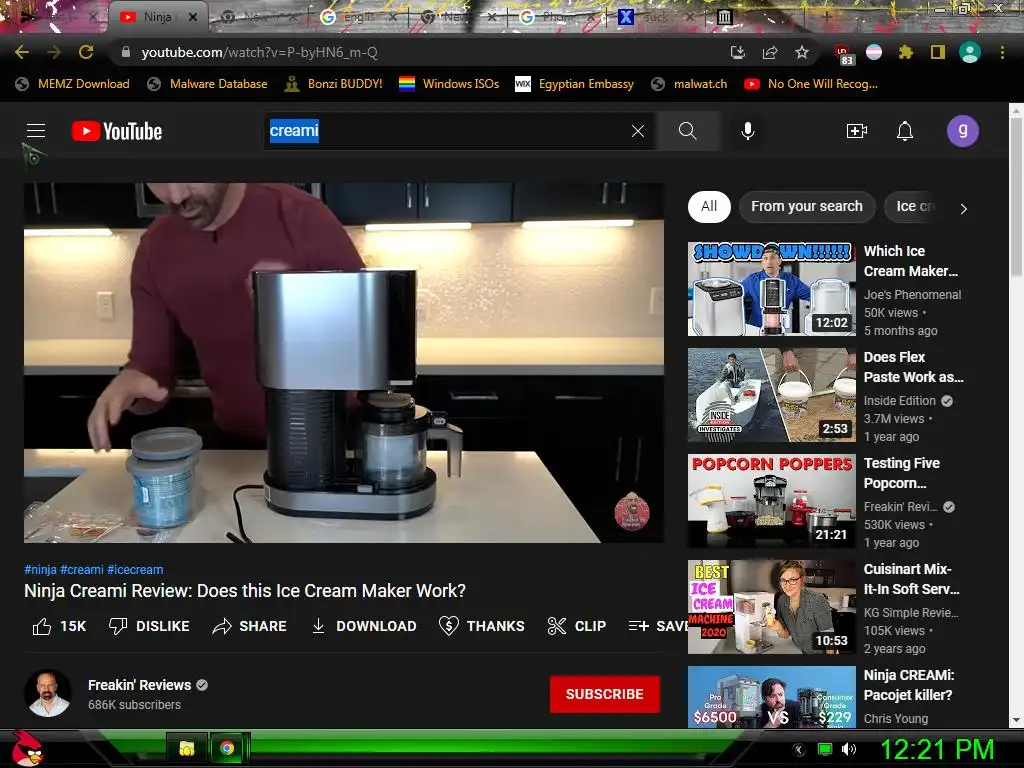Open the MEMZ Download bookmark

72,84
